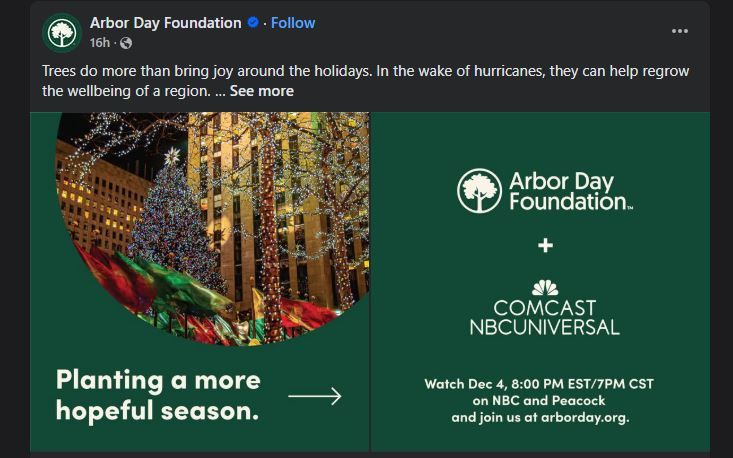The image size is (733, 458).
Task: Click the Comcast NBCUniversal wordmark
Action: [545, 317]
